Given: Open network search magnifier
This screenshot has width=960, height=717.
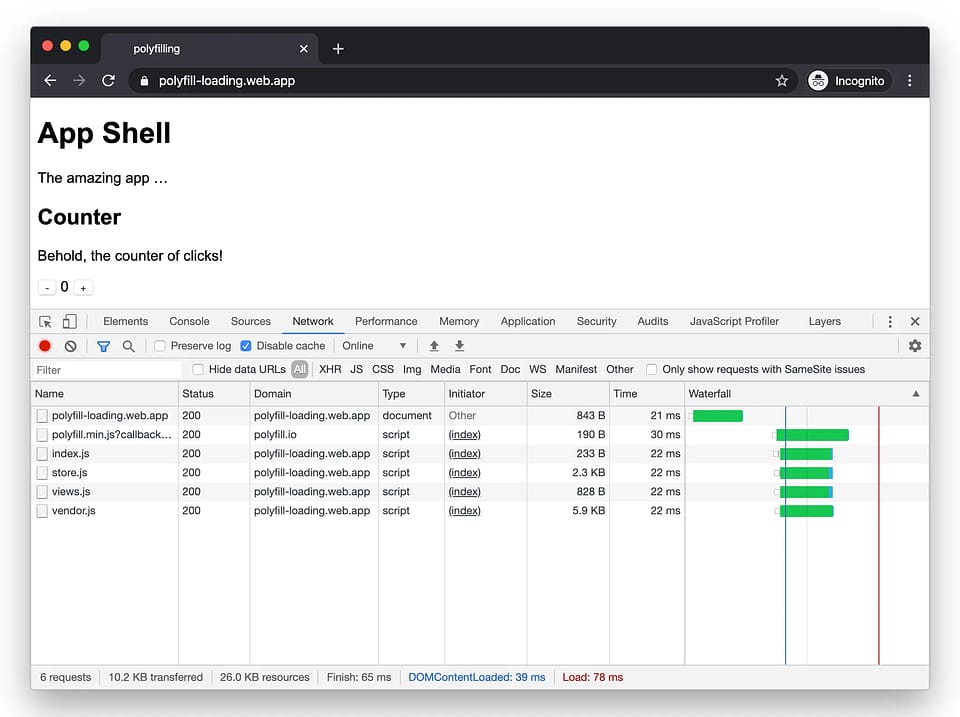Looking at the screenshot, I should tap(128, 346).
